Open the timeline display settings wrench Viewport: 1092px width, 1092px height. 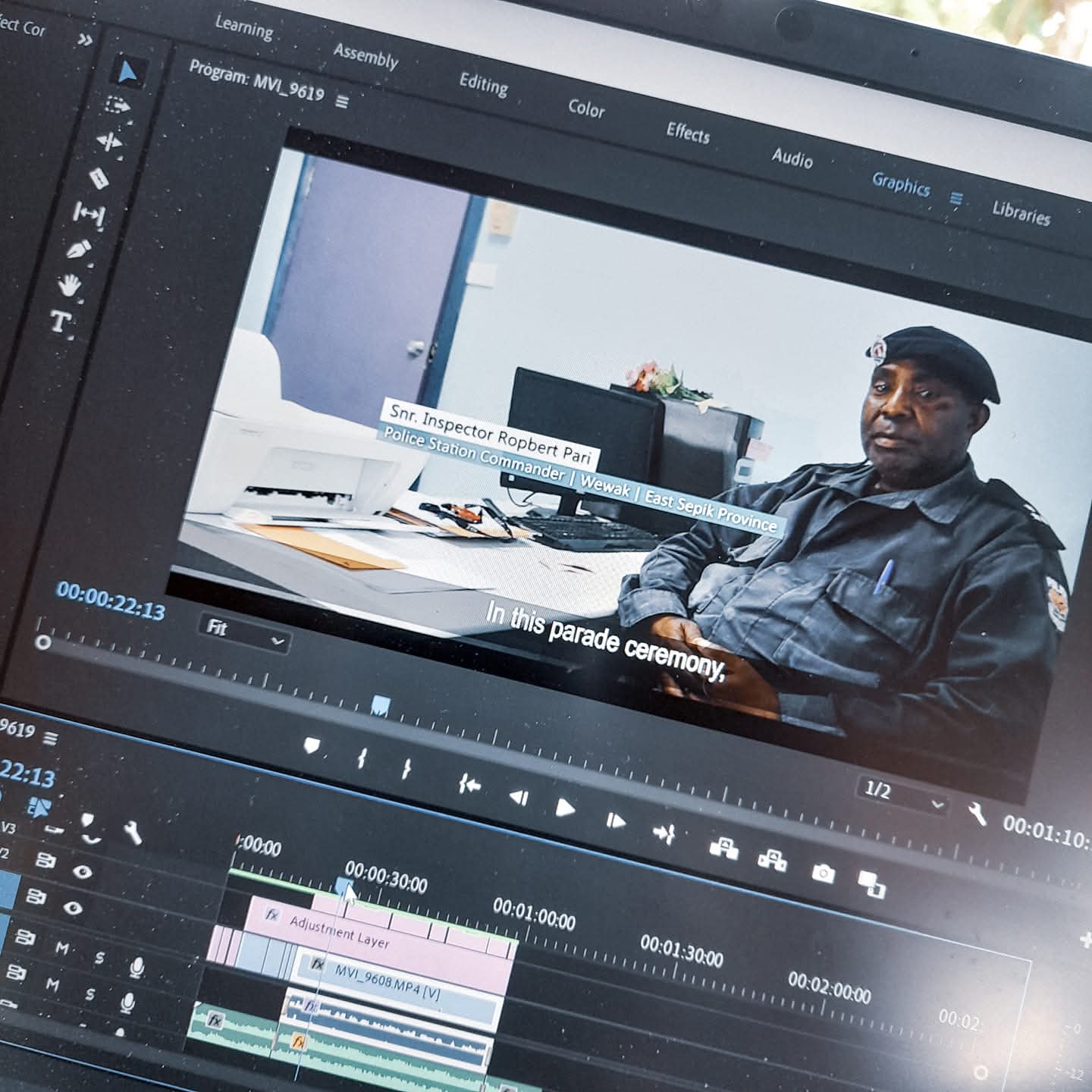pos(133,833)
